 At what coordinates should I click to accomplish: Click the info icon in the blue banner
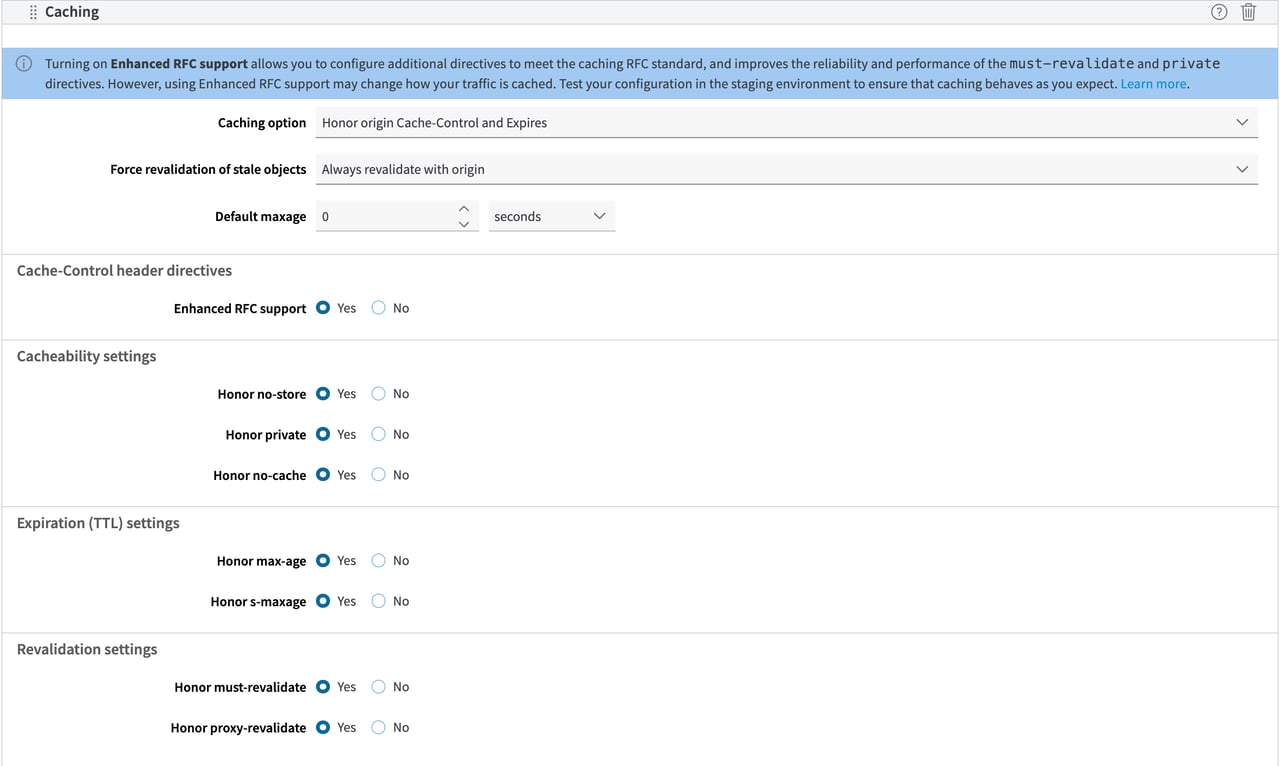pyautogui.click(x=24, y=64)
